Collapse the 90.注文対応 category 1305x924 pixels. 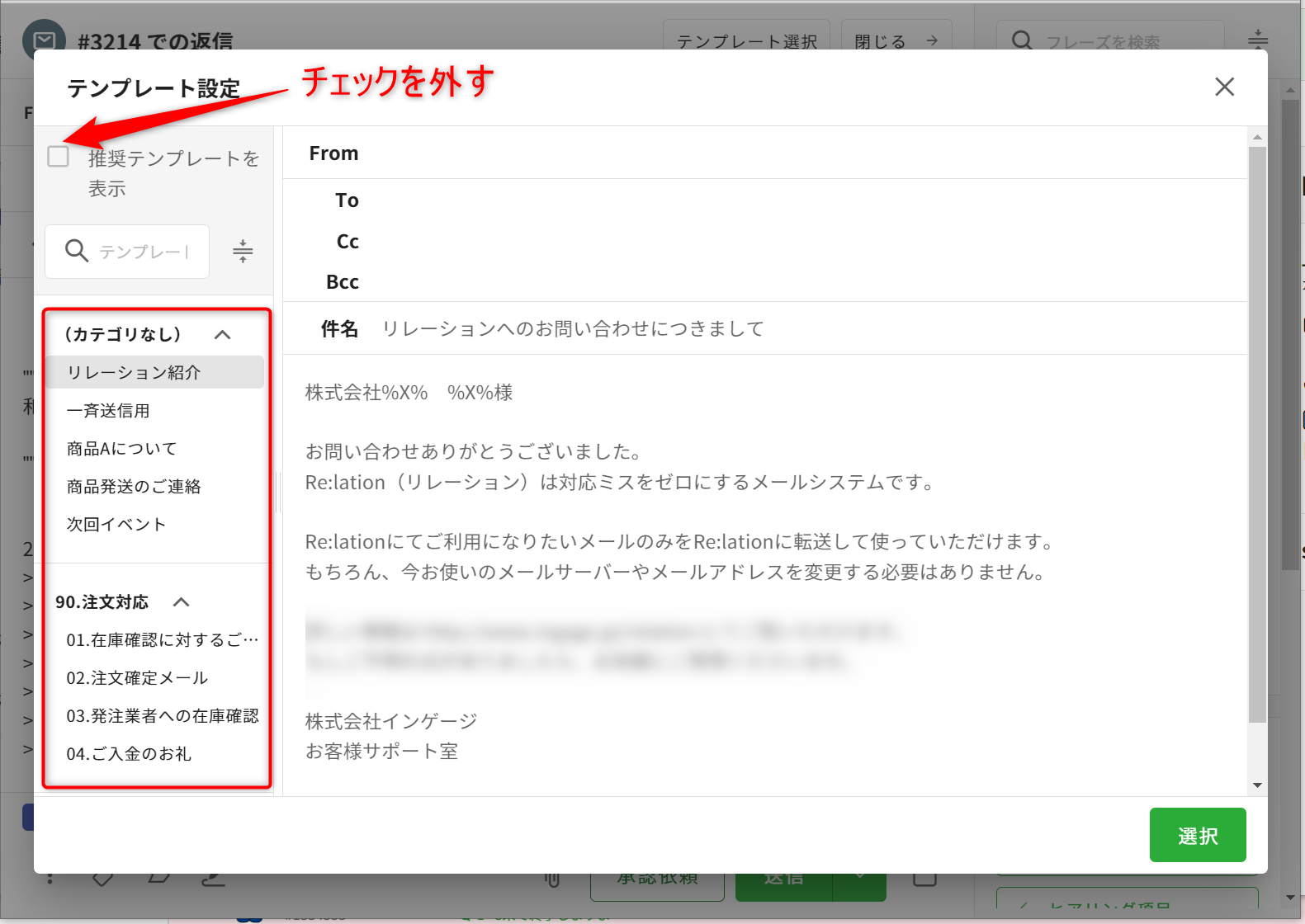(182, 602)
